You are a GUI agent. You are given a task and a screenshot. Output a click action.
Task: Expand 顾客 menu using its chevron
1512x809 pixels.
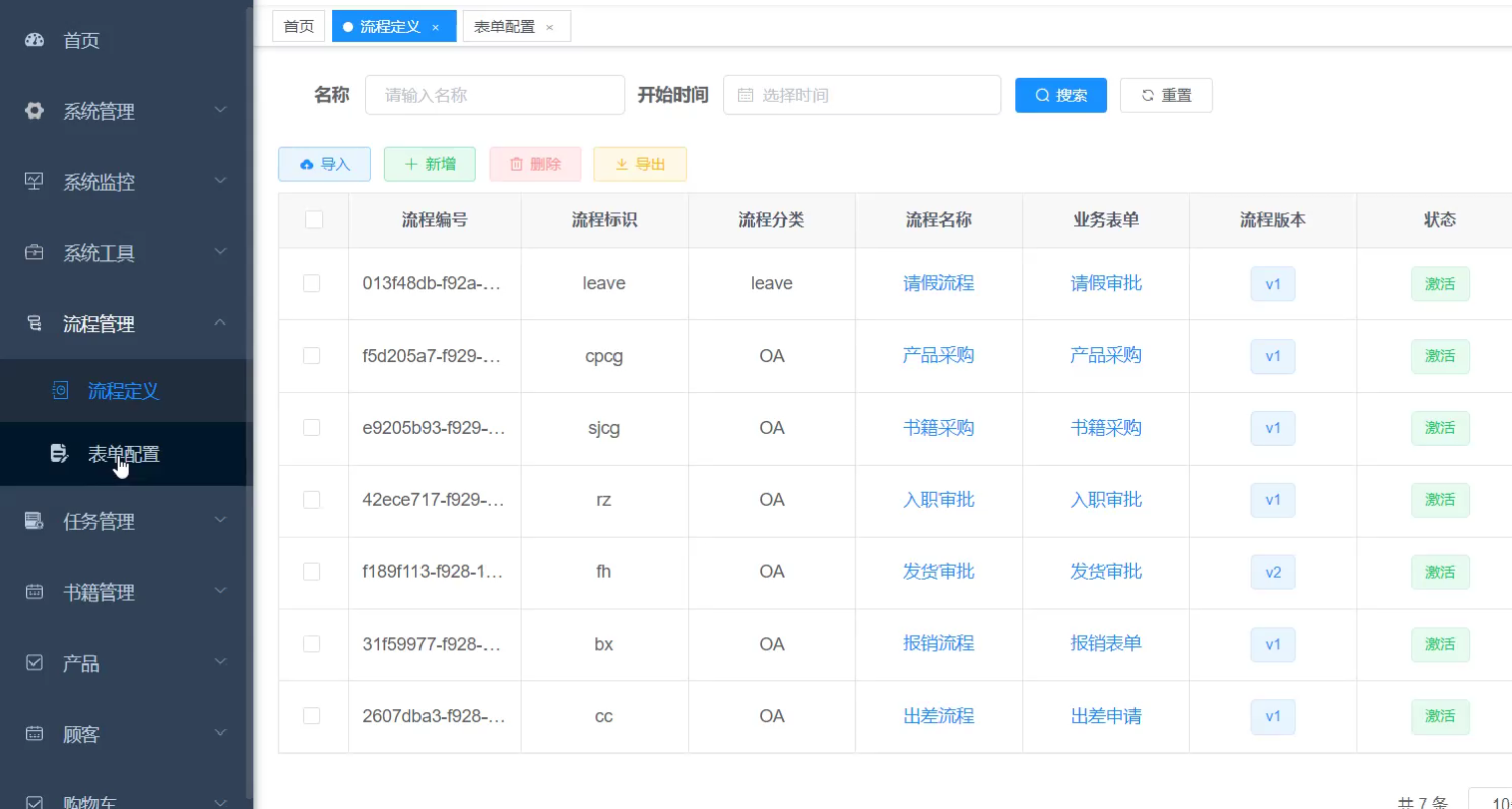[x=220, y=732]
